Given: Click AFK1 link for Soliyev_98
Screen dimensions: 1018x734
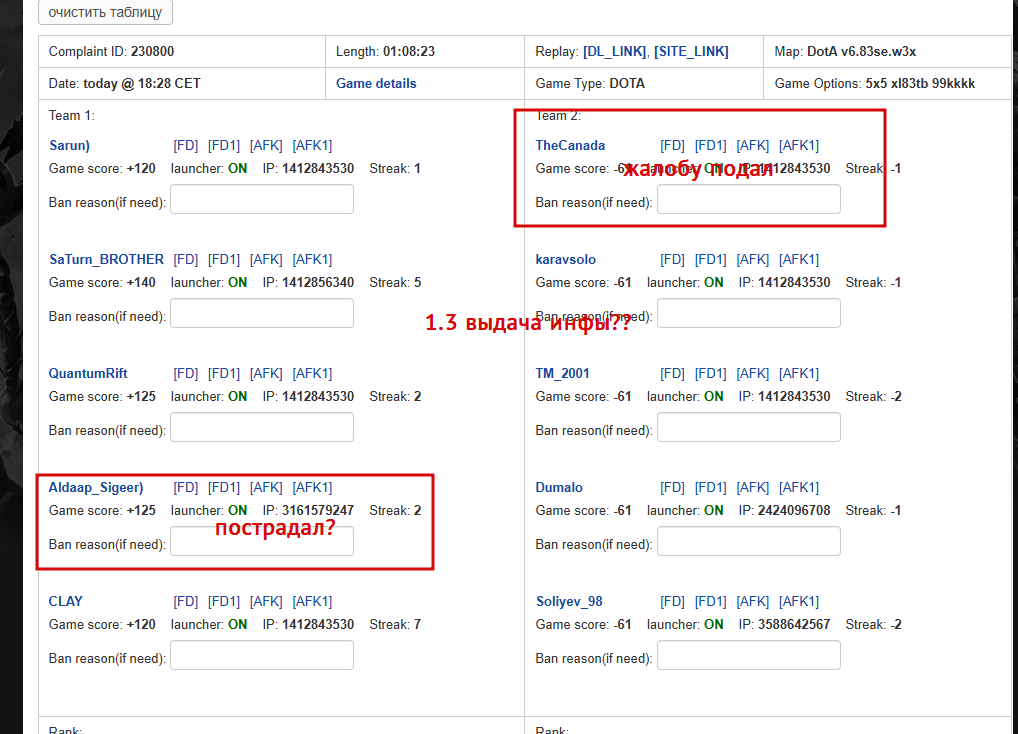Looking at the screenshot, I should (799, 602).
